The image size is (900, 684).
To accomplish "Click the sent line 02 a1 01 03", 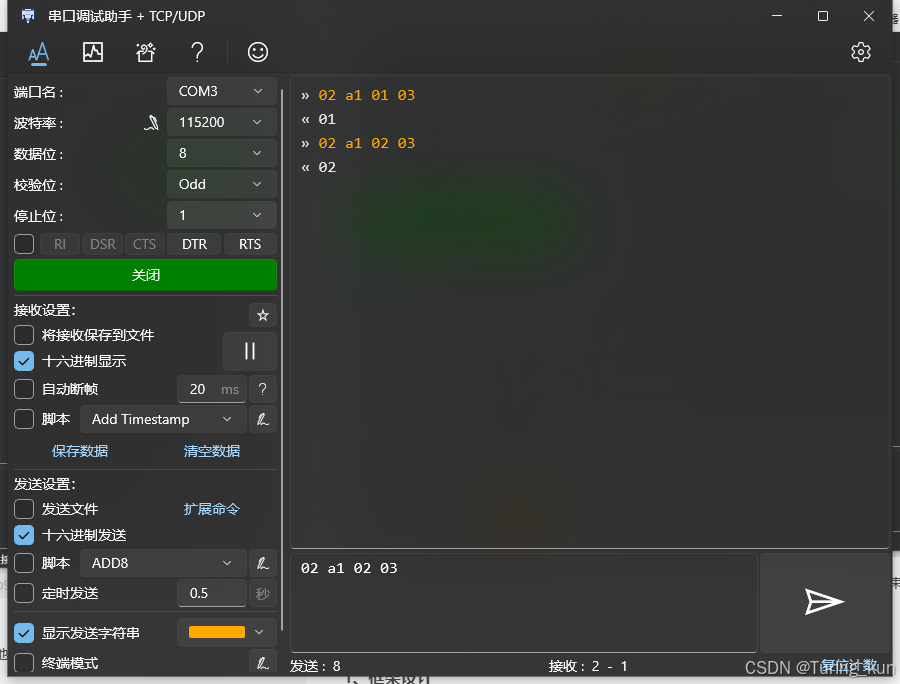I will [366, 95].
